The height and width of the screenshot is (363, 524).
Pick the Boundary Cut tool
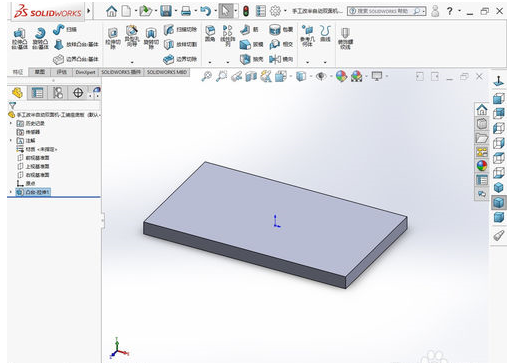point(180,59)
